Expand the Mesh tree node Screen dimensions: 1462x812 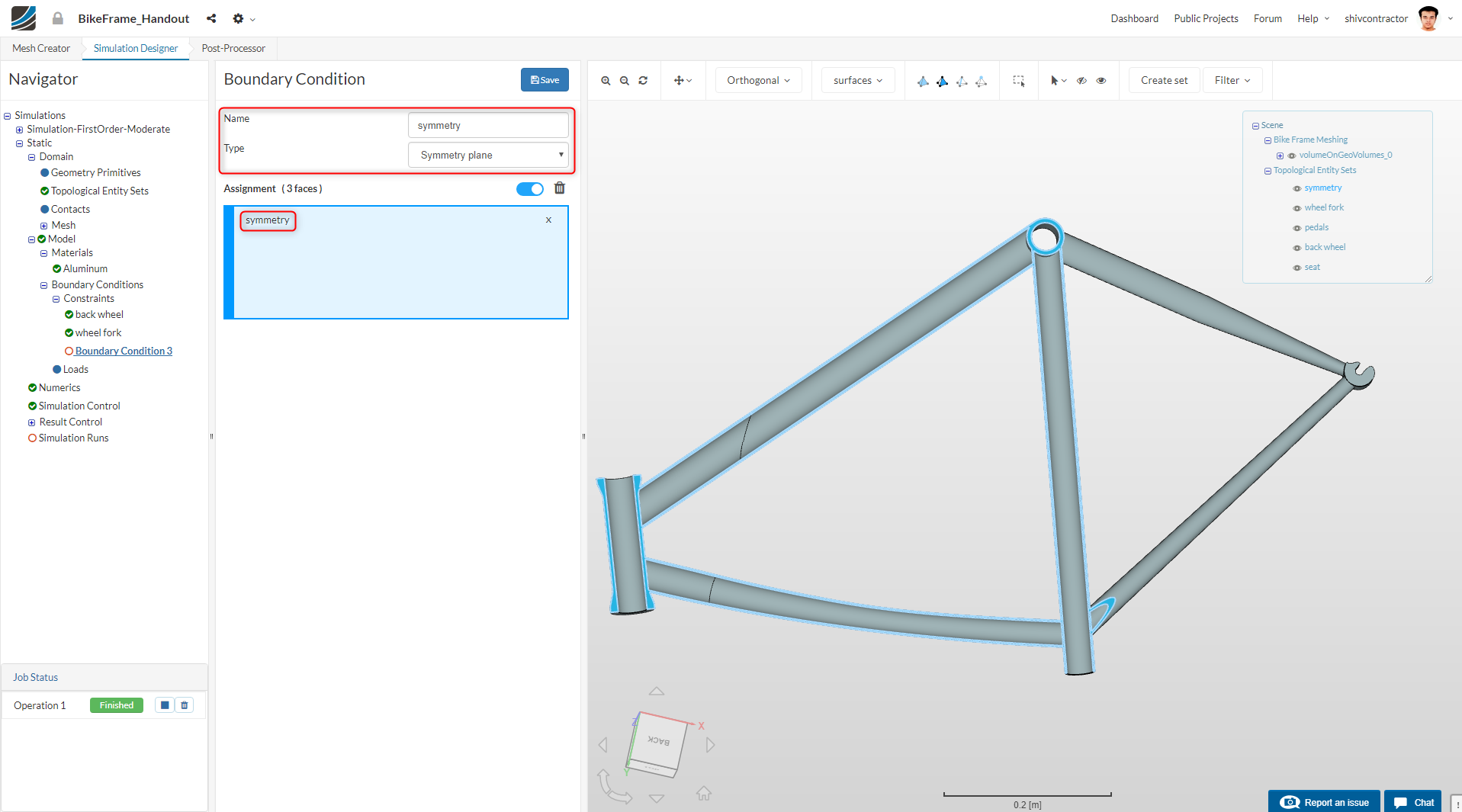click(x=44, y=226)
